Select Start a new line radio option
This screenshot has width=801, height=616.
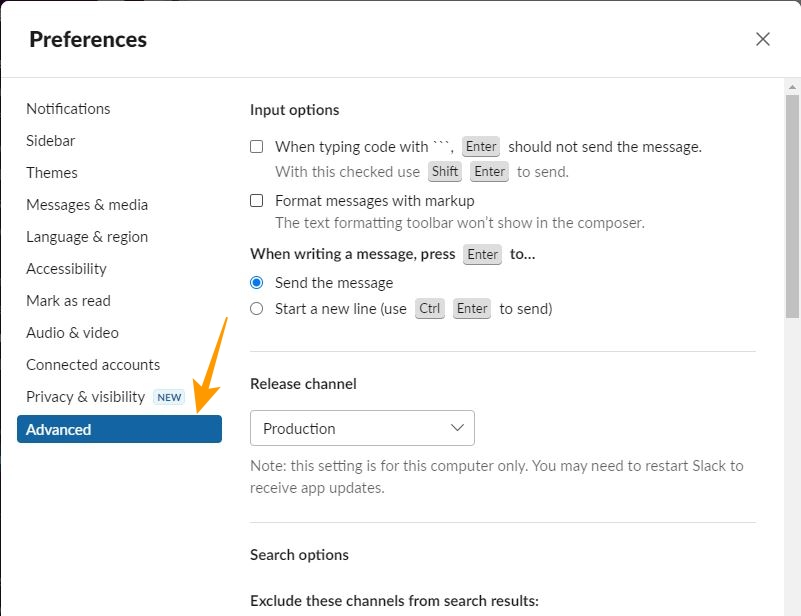(256, 309)
